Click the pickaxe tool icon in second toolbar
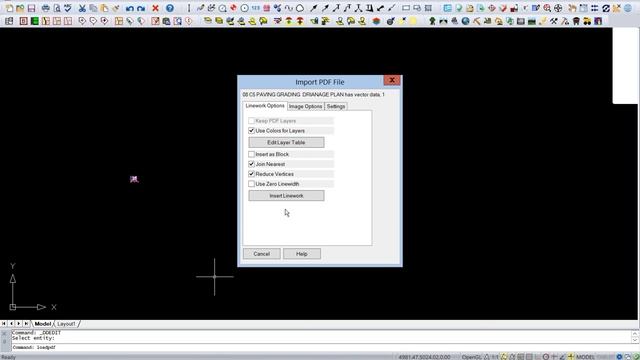The width and height of the screenshot is (640, 360). tap(476, 20)
